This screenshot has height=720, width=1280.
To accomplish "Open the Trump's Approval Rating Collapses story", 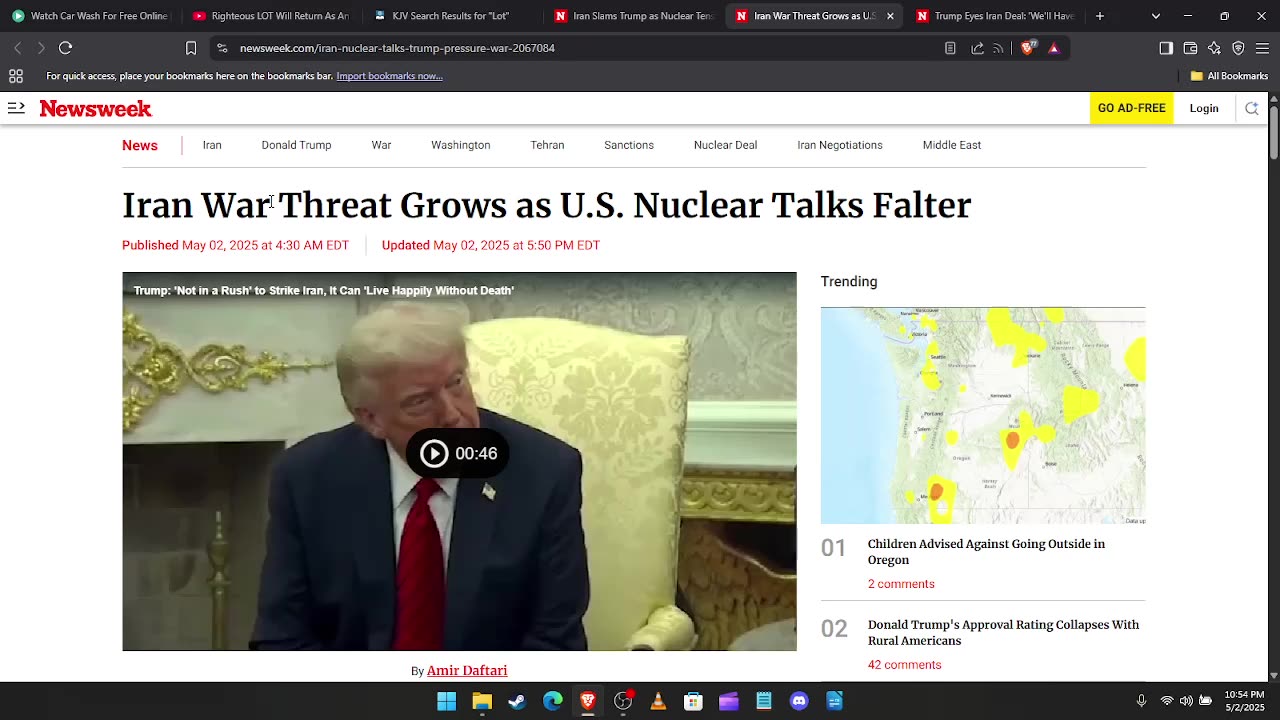I will [1003, 632].
